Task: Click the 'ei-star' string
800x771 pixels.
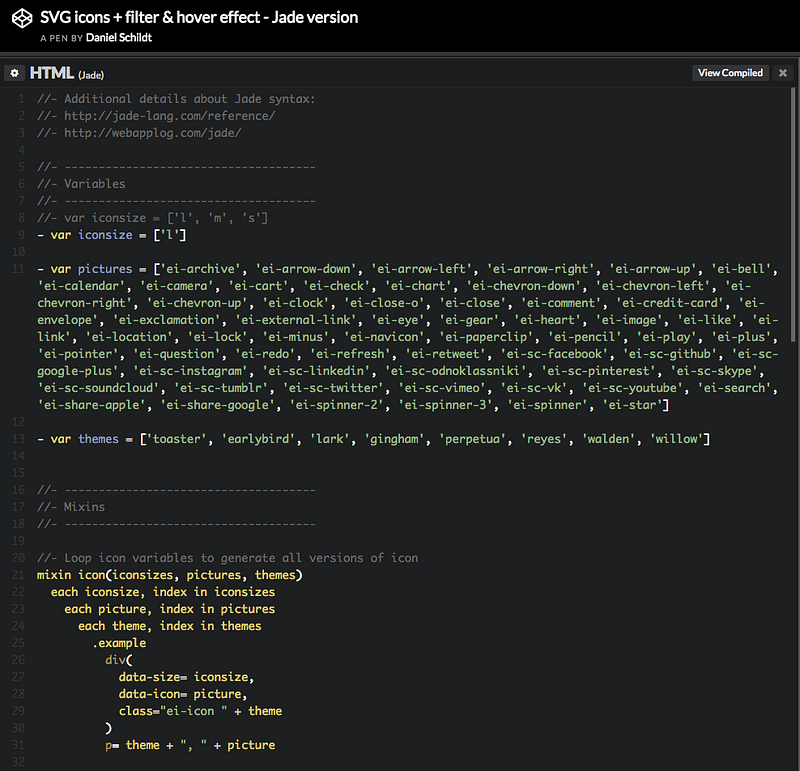Action: tap(632, 405)
